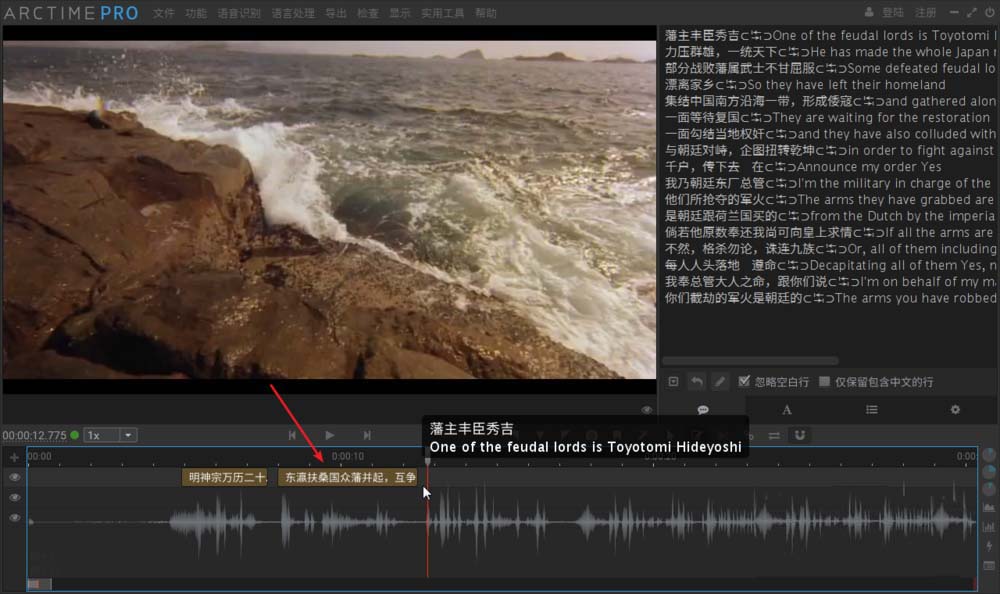The width and height of the screenshot is (1000, 594).
Task: Select the line 藩主丰臣秀吉 in text panel
Action: (x=830, y=36)
